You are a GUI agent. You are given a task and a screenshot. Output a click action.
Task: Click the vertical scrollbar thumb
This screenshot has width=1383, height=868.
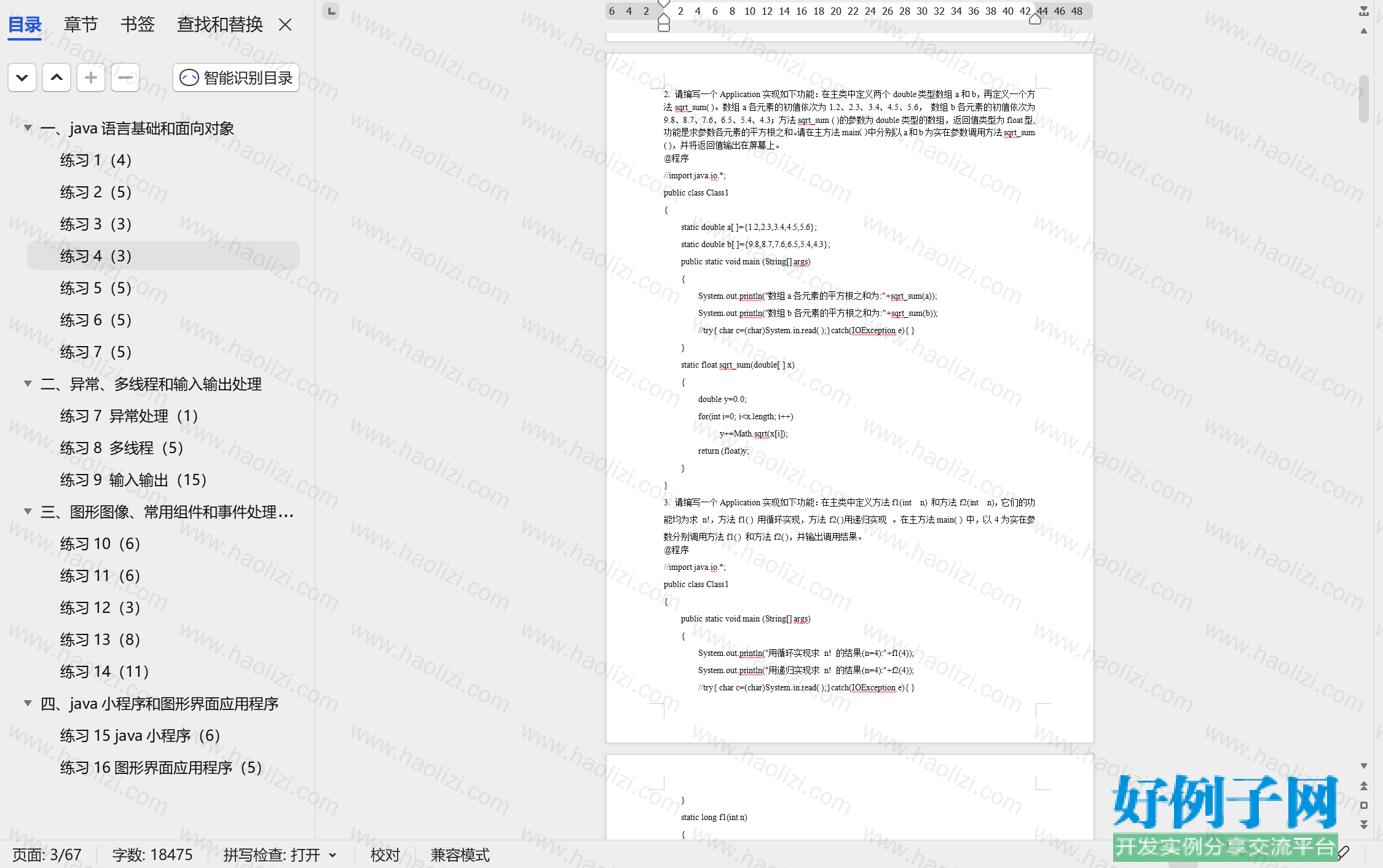tap(1364, 98)
